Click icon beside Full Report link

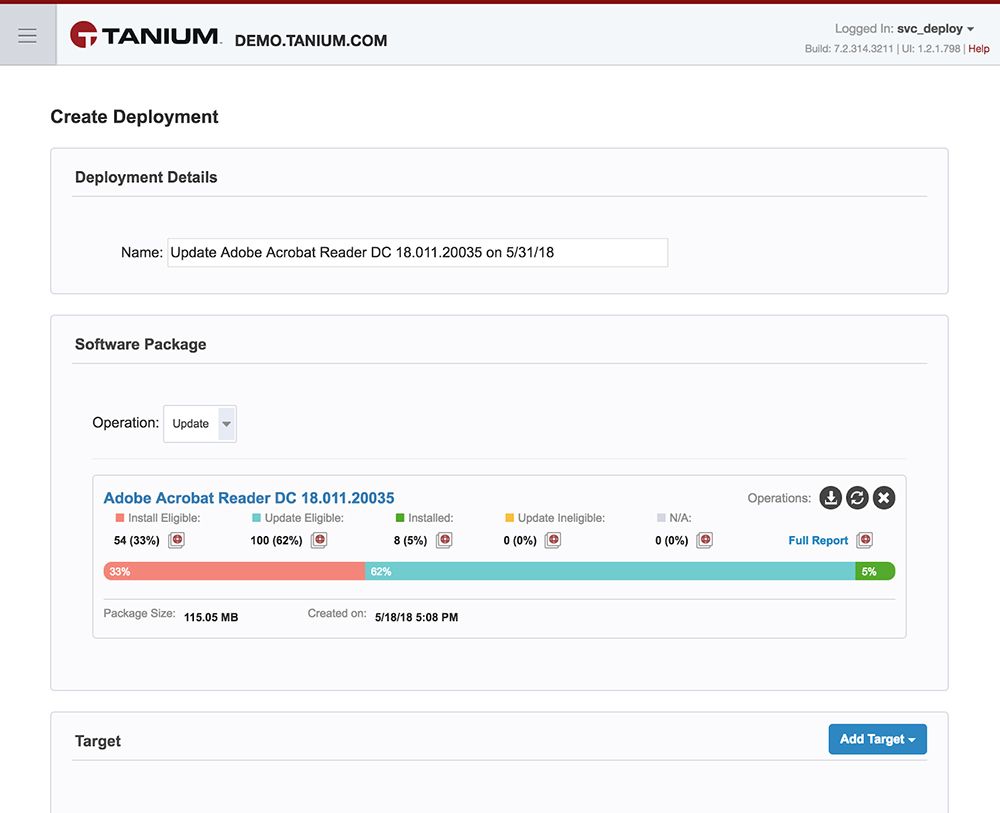865,540
